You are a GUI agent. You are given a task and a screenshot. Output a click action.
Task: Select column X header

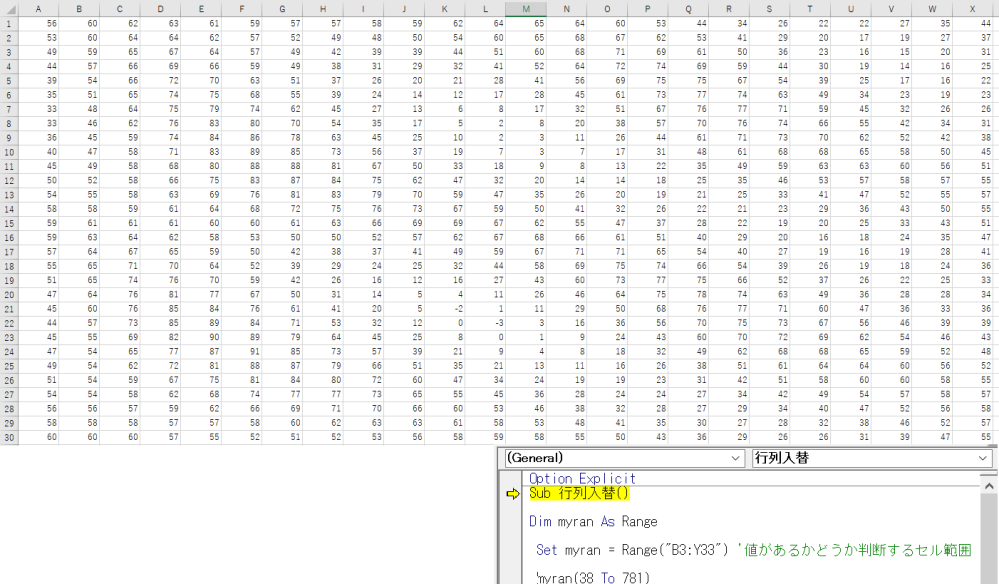tap(972, 8)
